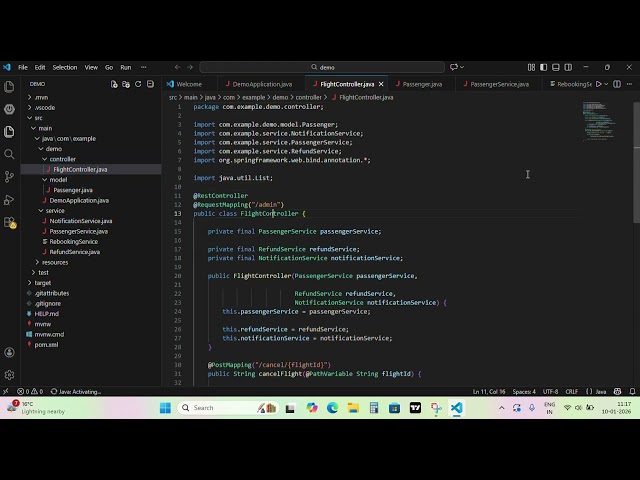
Task: Change indentation via Spaces: 4
Action: coord(524,391)
